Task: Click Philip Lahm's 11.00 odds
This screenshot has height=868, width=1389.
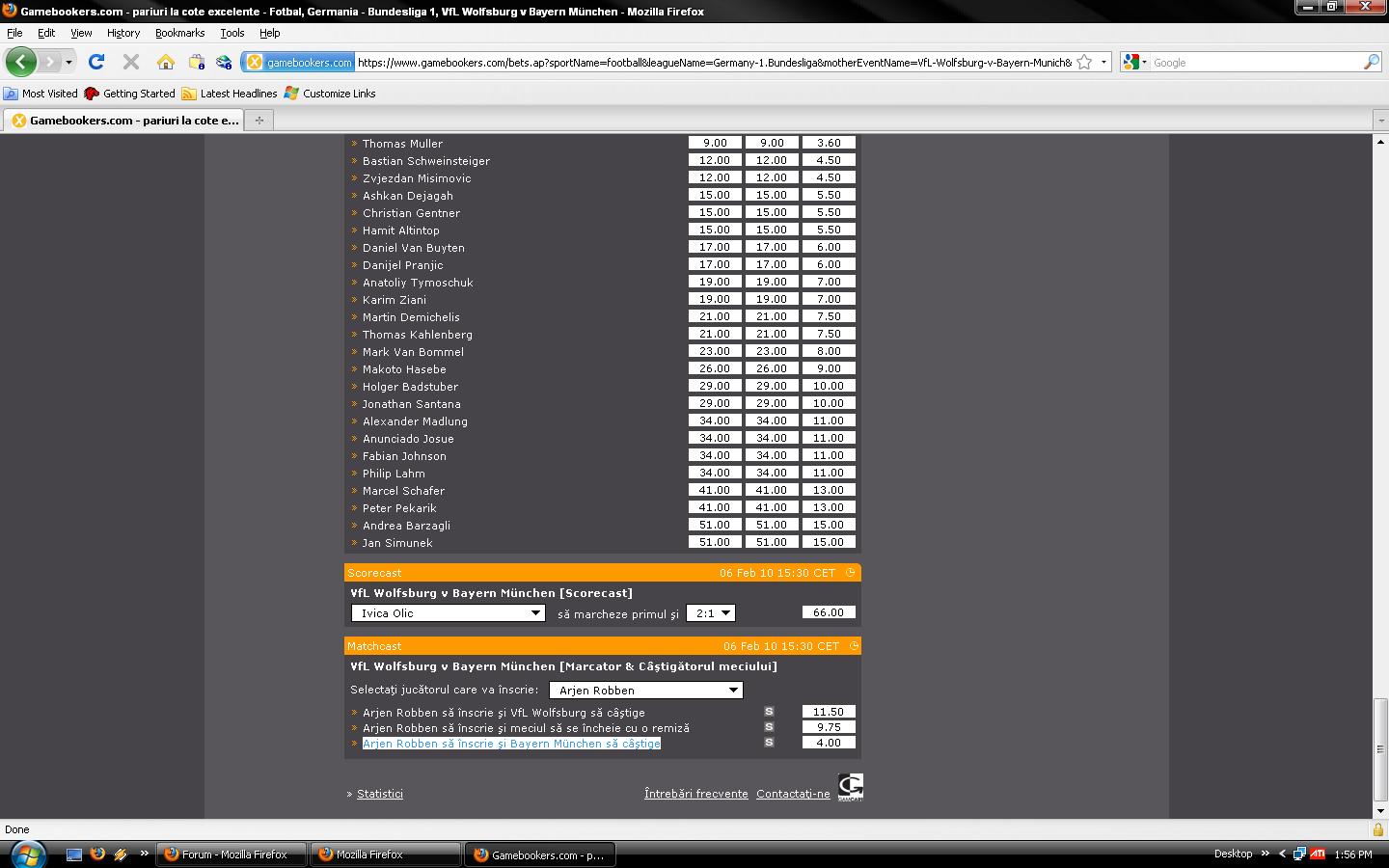Action: point(829,473)
